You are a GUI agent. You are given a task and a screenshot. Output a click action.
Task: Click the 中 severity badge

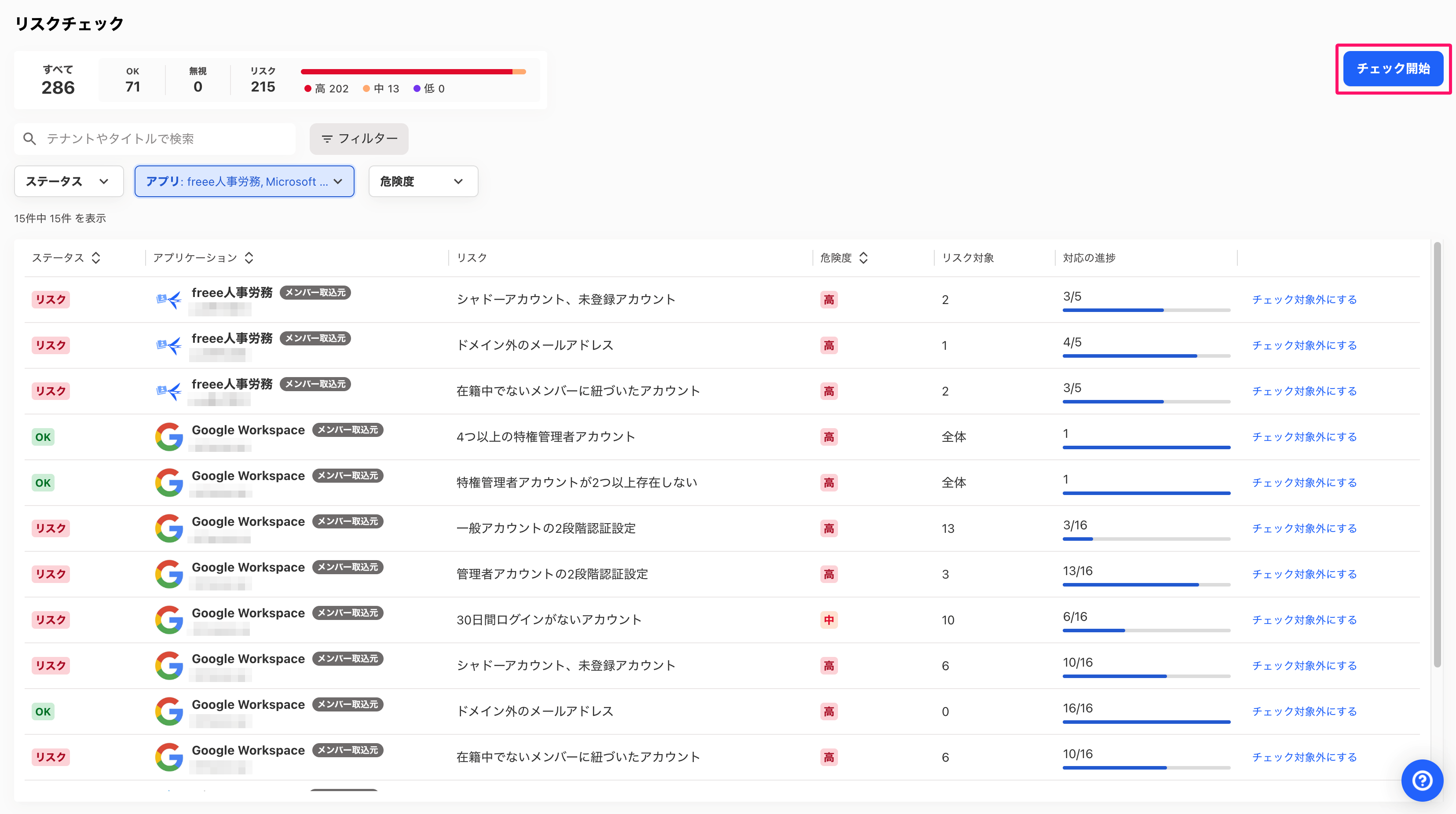(829, 620)
